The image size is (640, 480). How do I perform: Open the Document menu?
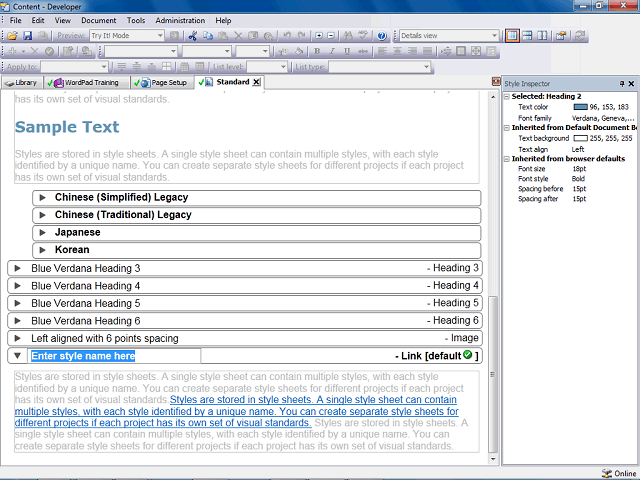98,20
